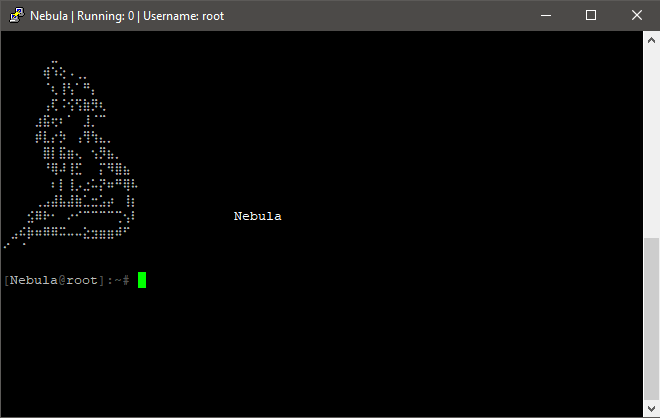This screenshot has width=660, height=418.
Task: Click the '~#' symbol in the prompt
Action: tap(122, 280)
